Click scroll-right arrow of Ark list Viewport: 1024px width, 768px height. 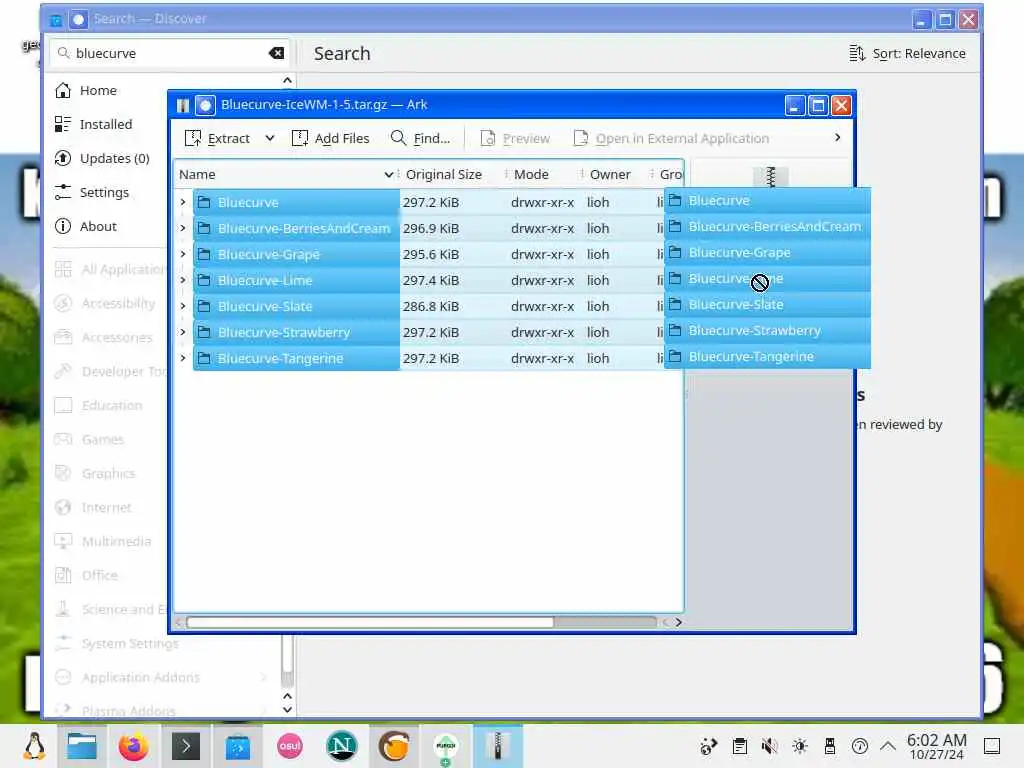(x=679, y=622)
